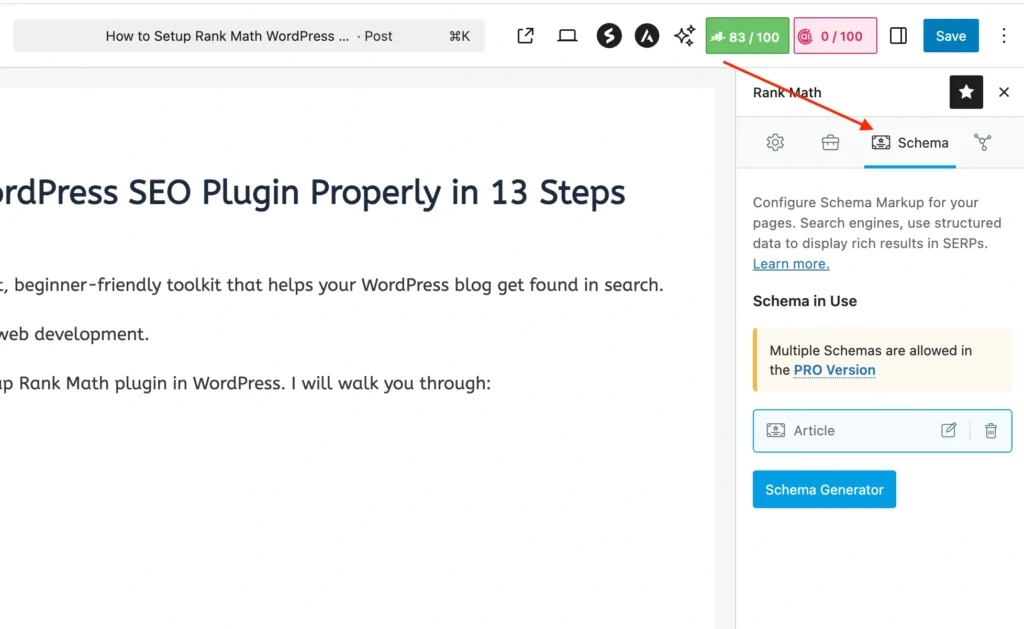Image resolution: width=1024 pixels, height=629 pixels.
Task: Click the AI sparkle icon
Action: pos(685,36)
